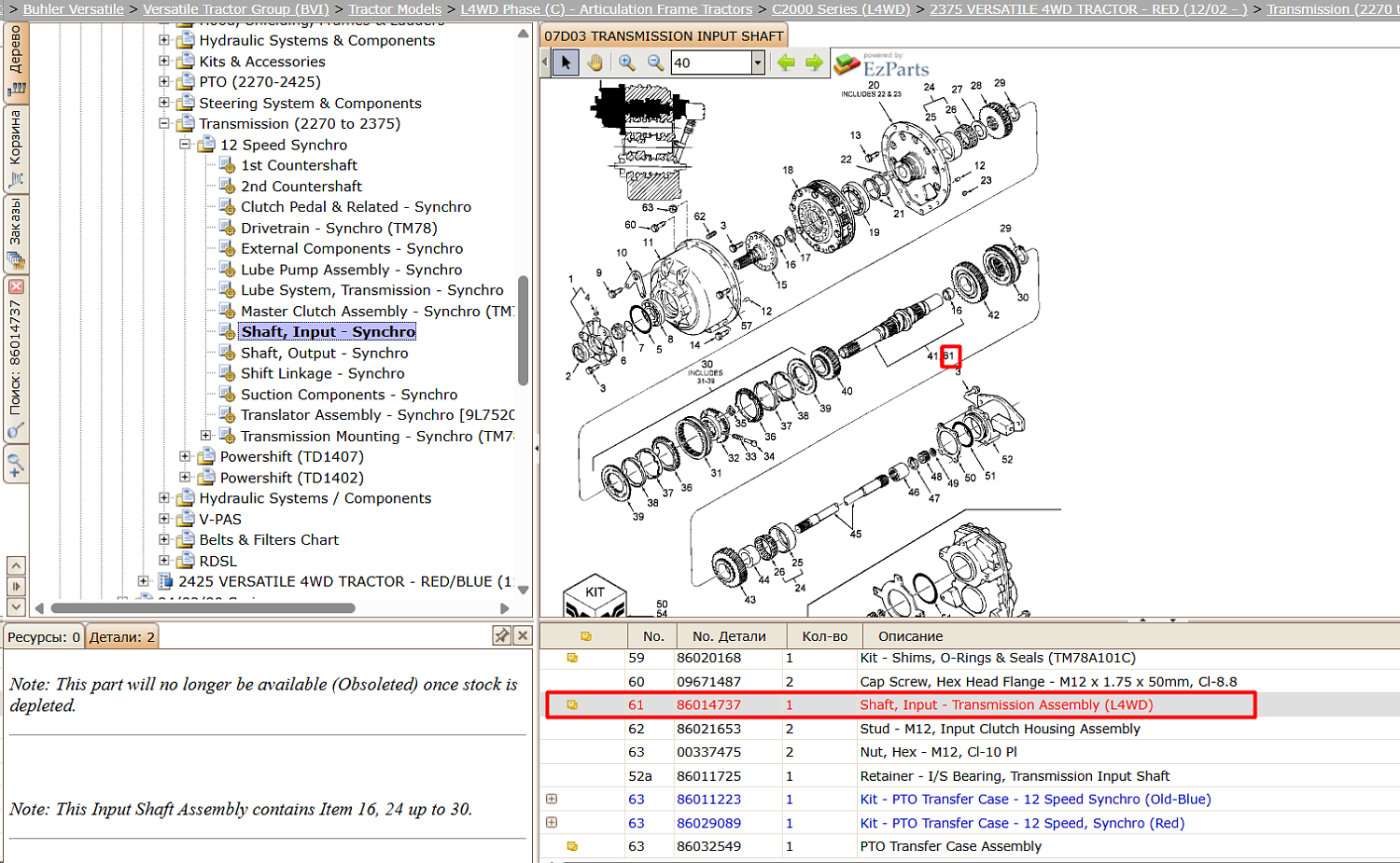
Task: Click the tree's horizontal scrollbar
Action: coord(203,608)
